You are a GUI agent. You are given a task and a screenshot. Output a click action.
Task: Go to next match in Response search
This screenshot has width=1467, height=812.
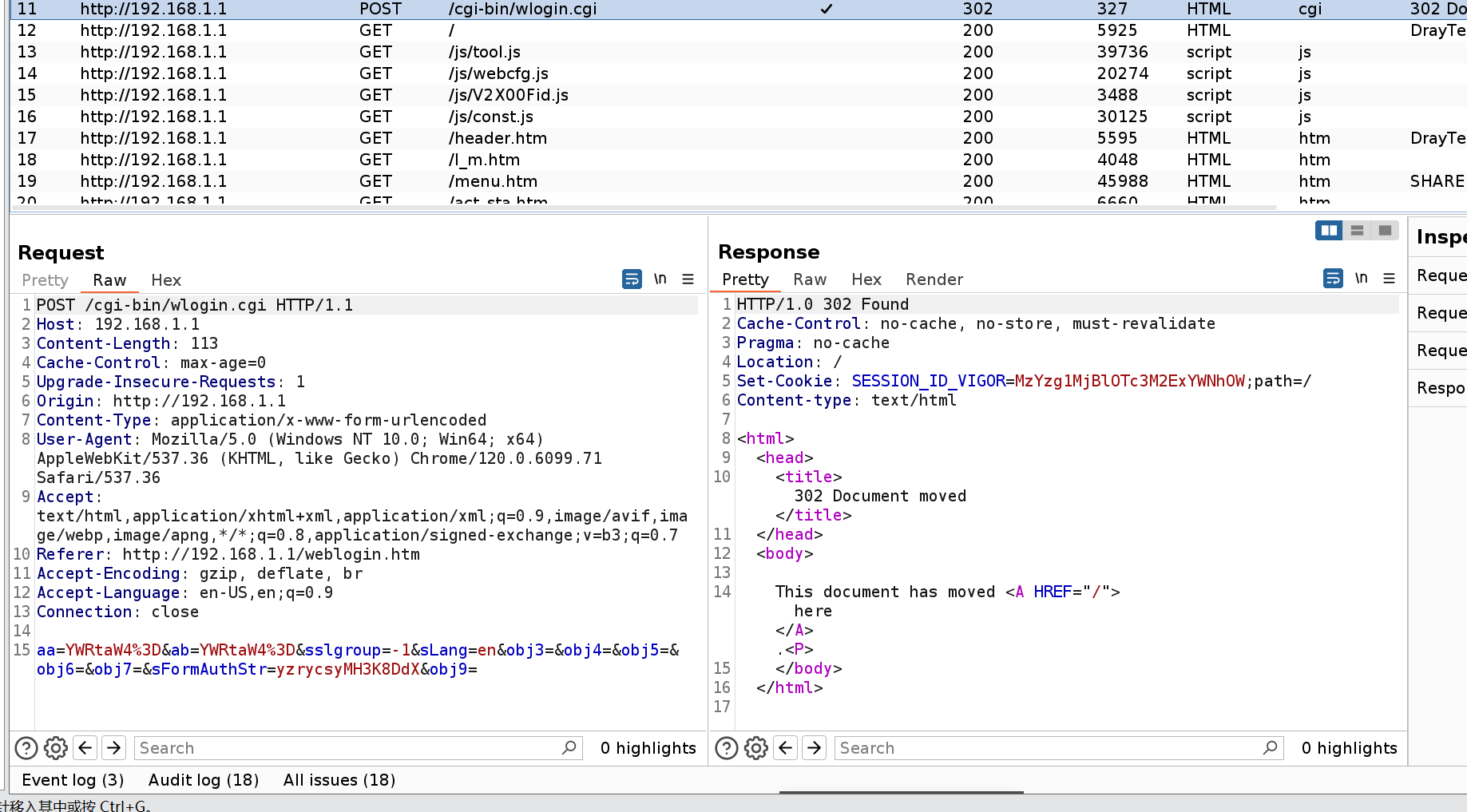click(815, 748)
